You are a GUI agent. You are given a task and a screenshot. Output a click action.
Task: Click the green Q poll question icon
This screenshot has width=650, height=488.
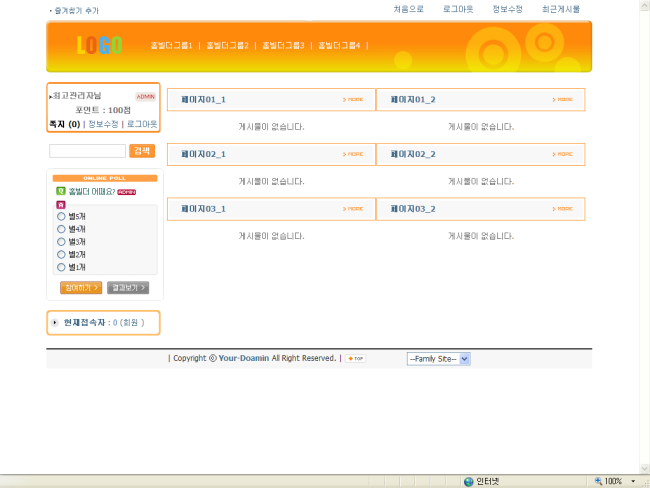[60, 191]
